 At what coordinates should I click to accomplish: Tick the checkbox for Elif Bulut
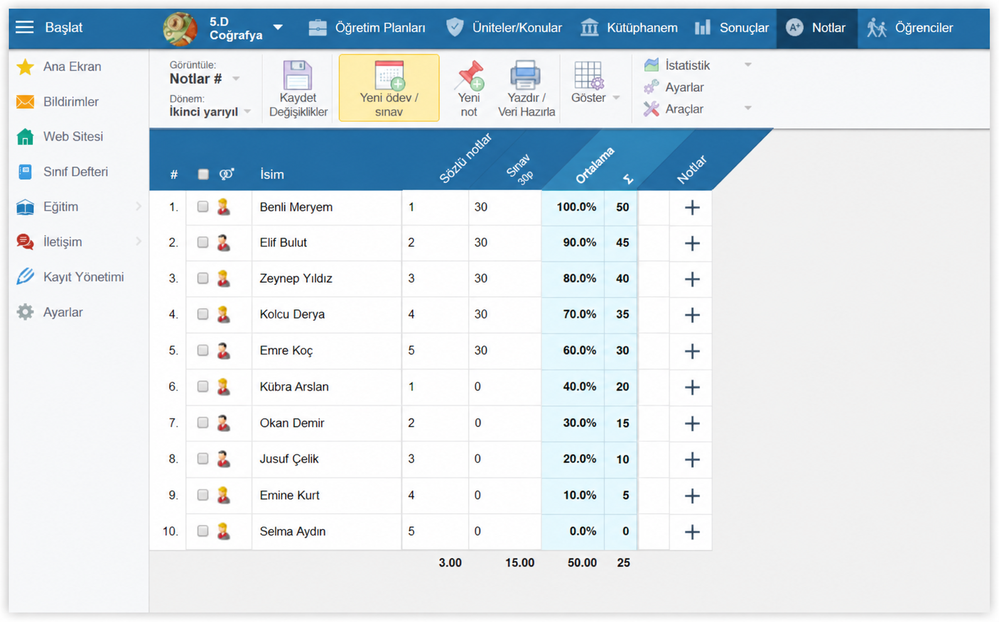coord(203,242)
